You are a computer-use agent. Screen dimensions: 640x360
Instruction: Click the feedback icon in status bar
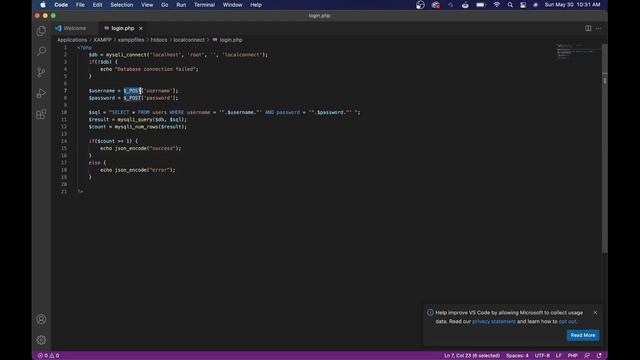pyautogui.click(x=587, y=356)
